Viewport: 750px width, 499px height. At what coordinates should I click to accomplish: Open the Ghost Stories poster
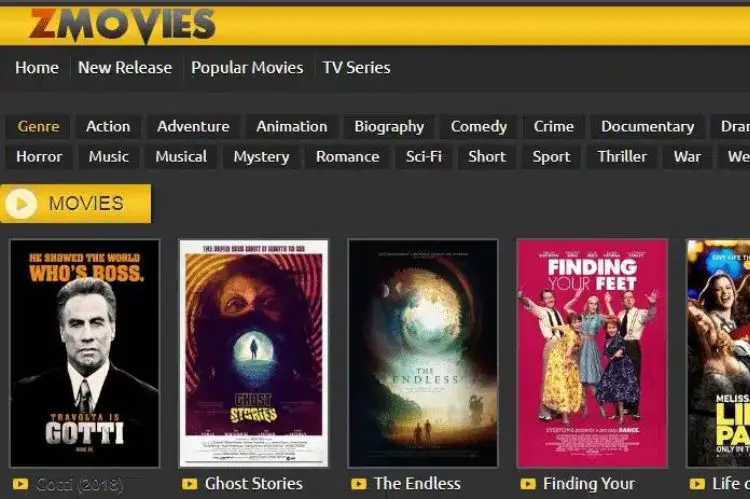click(x=254, y=353)
